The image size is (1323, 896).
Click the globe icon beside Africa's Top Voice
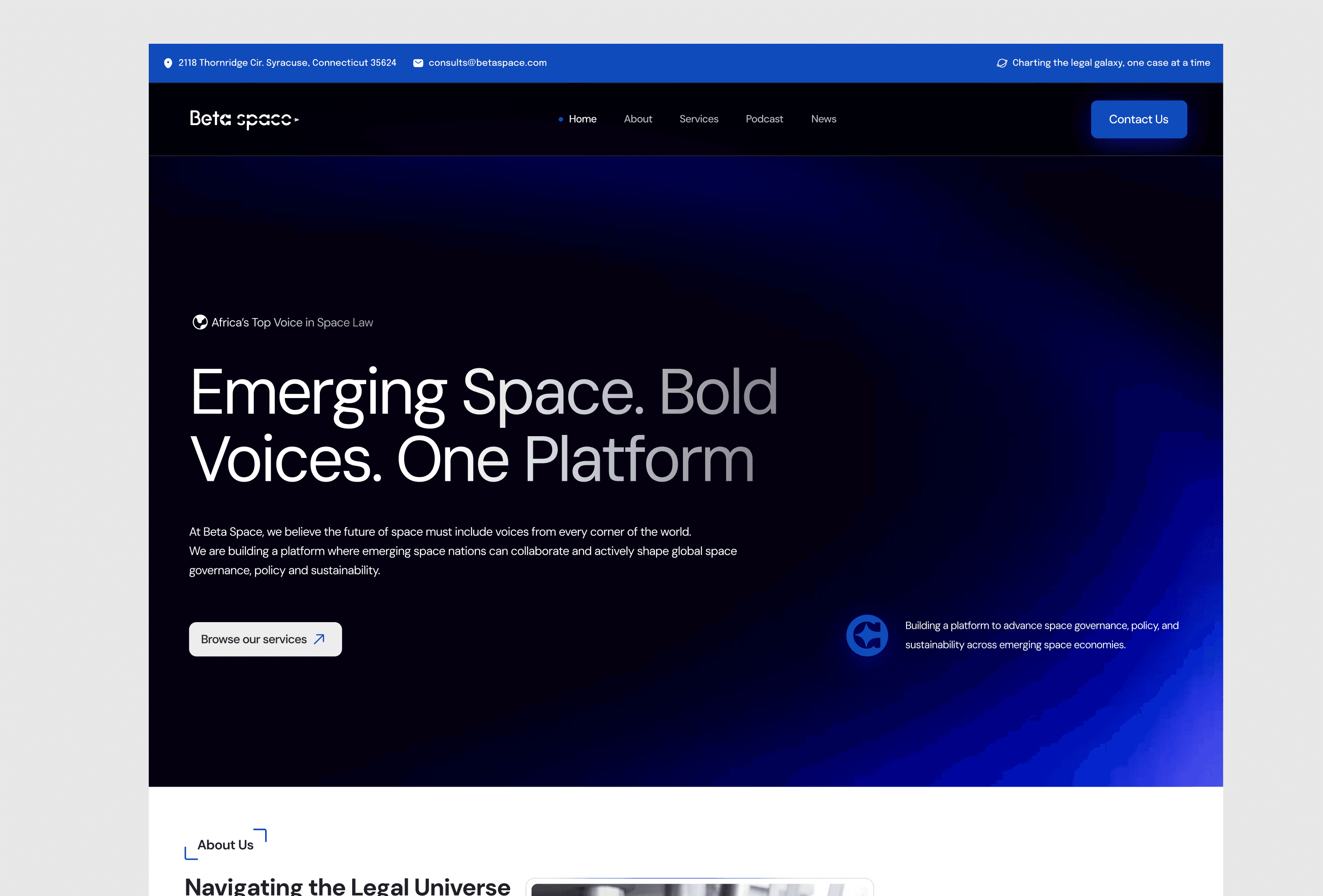[x=200, y=322]
